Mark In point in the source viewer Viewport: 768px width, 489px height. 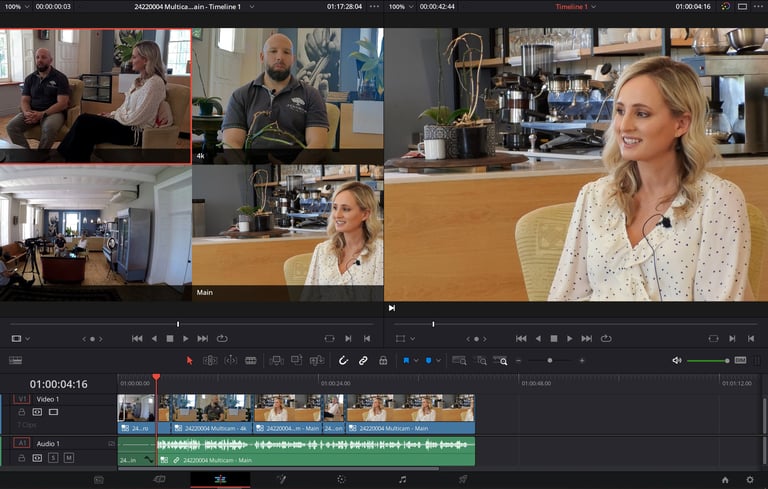[x=348, y=339]
